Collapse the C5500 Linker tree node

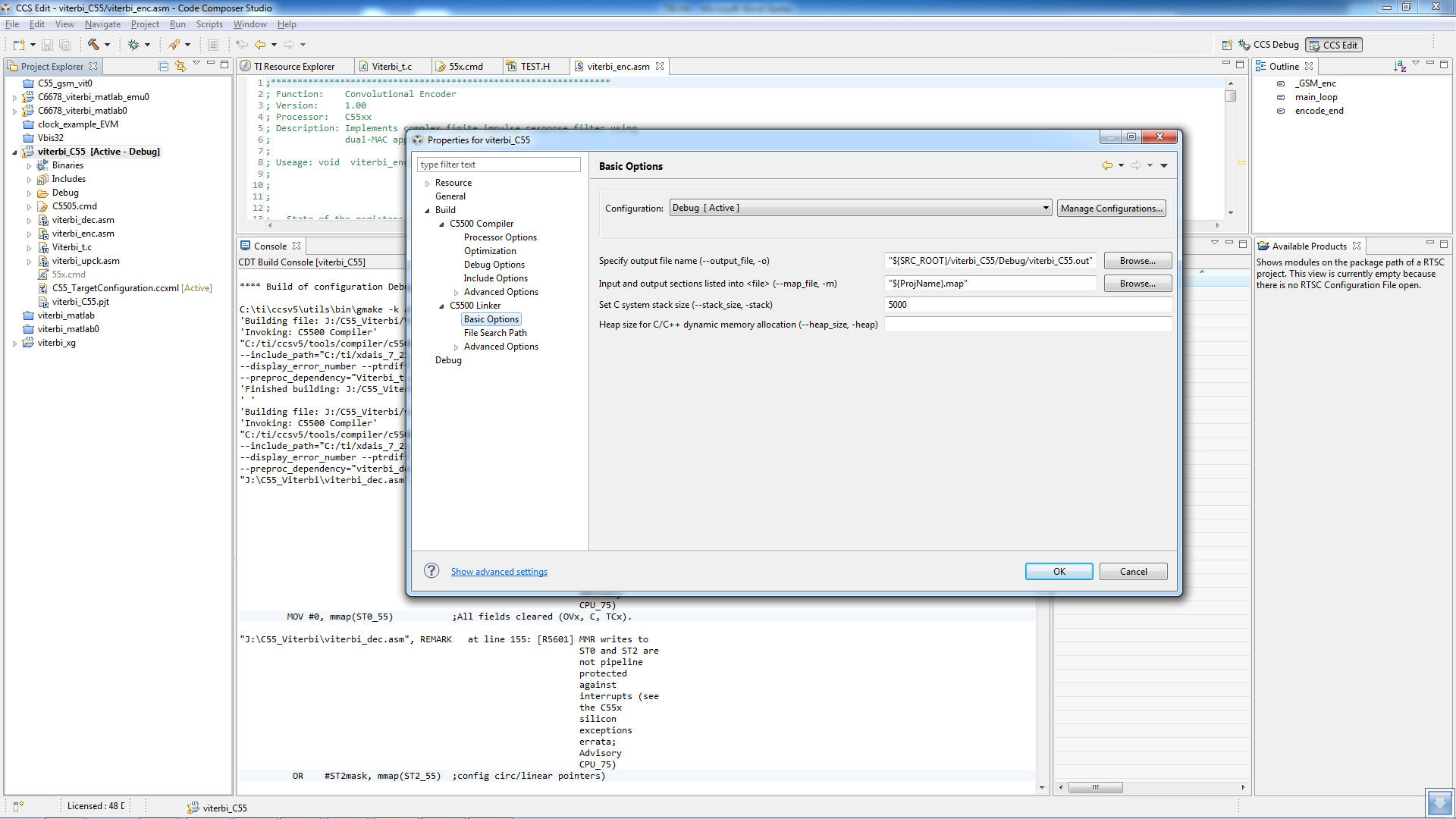[x=442, y=306]
